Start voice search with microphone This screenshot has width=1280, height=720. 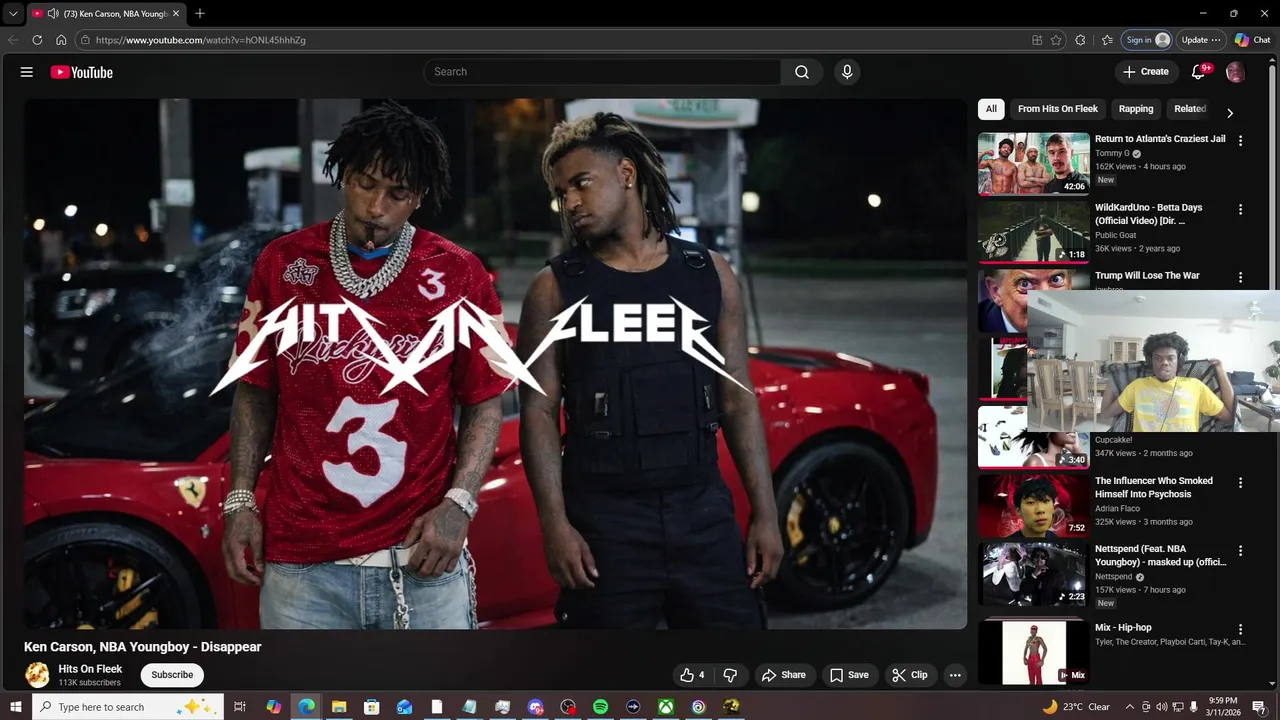[847, 72]
